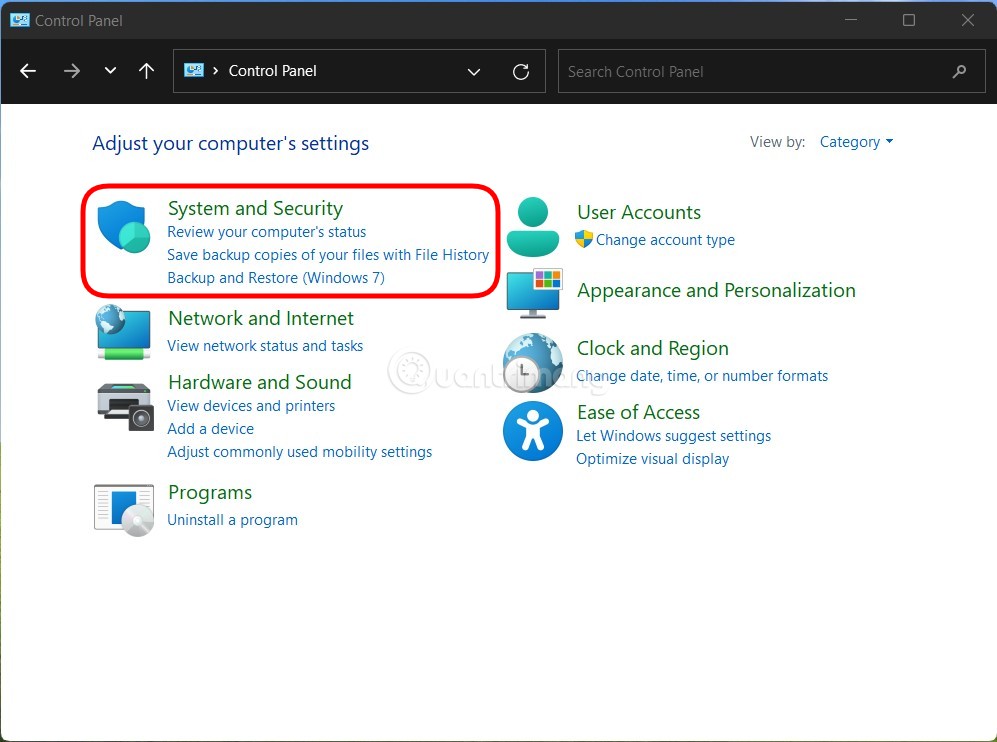
Task: Click Change account type link
Action: pos(665,240)
